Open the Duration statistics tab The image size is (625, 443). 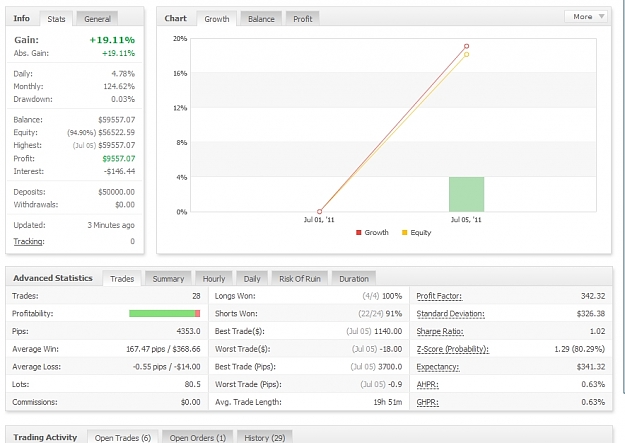(354, 279)
